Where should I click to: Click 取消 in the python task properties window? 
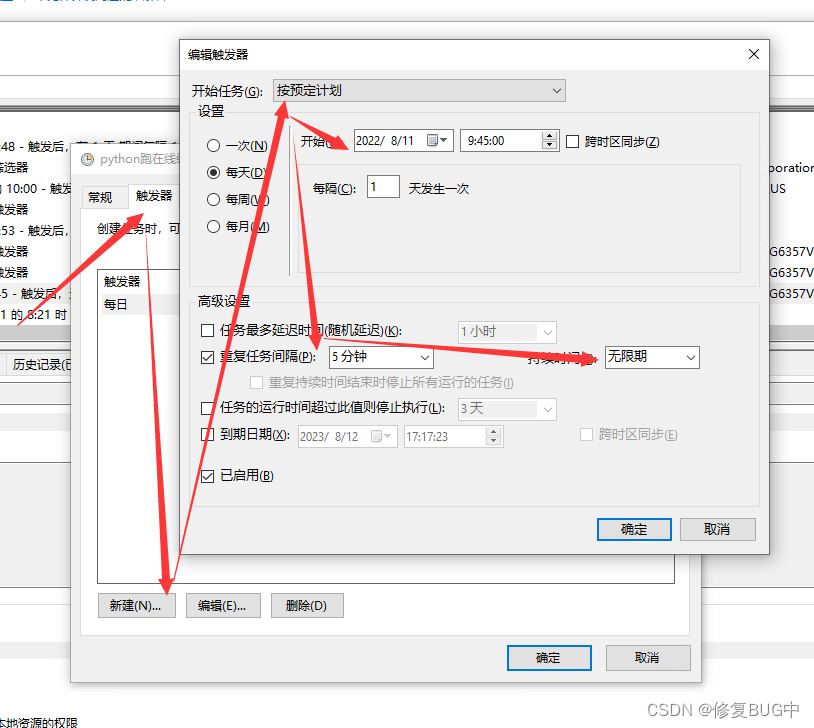pos(648,658)
